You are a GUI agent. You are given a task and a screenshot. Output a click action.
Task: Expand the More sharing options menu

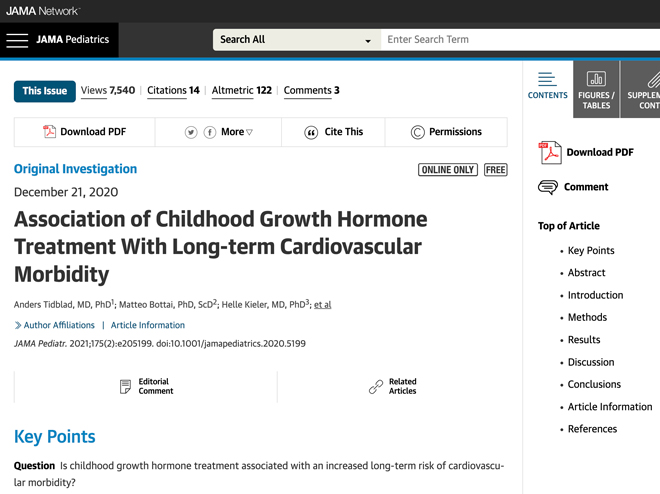[237, 132]
